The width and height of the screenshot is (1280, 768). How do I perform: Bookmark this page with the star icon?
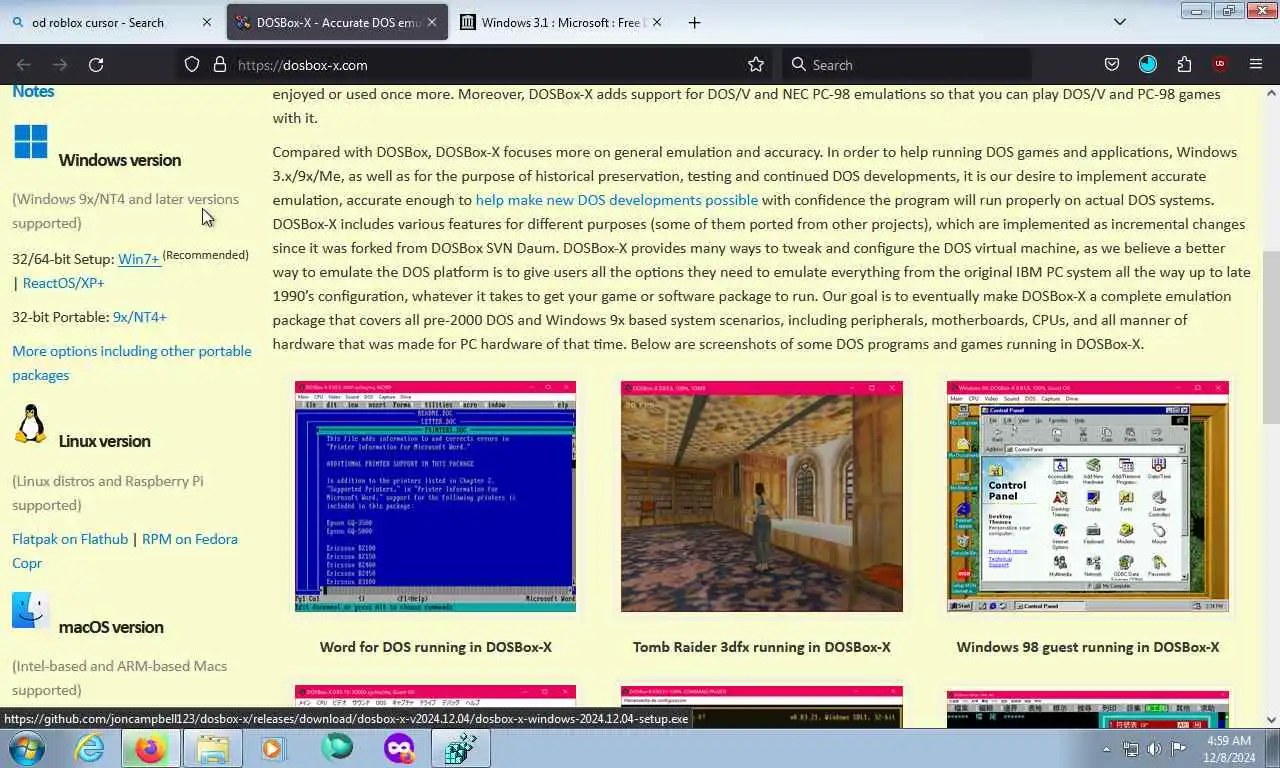pyautogui.click(x=756, y=64)
